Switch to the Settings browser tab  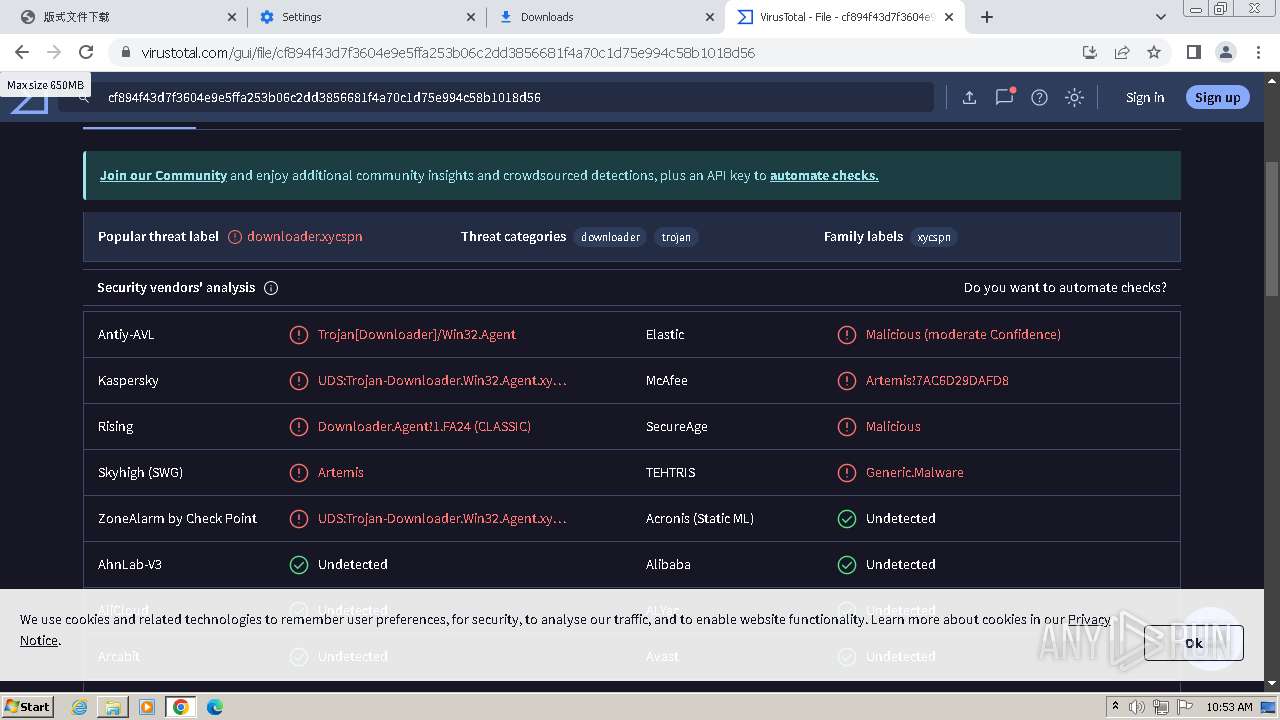tap(366, 17)
